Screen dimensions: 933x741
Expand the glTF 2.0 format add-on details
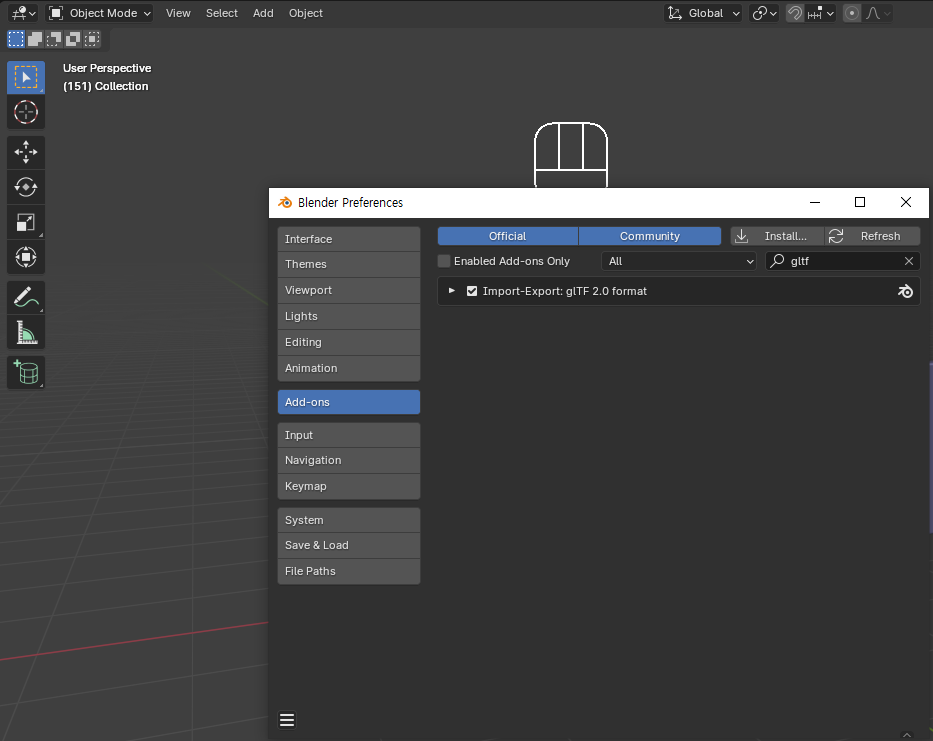[x=452, y=291]
